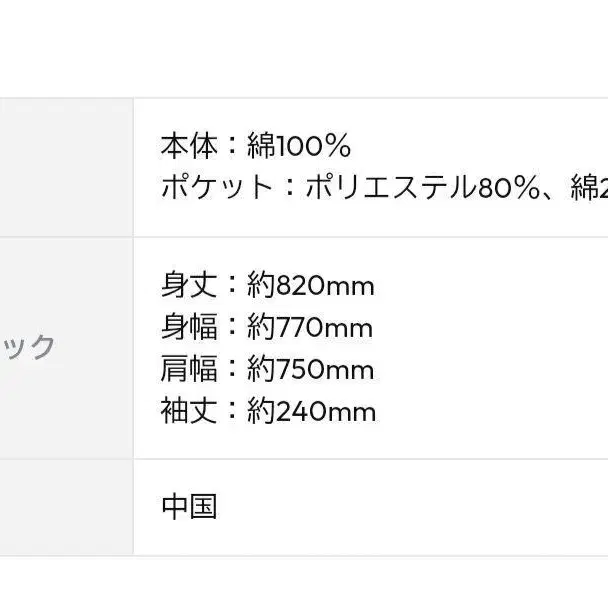Click the 袖丈 label

pos(189,411)
